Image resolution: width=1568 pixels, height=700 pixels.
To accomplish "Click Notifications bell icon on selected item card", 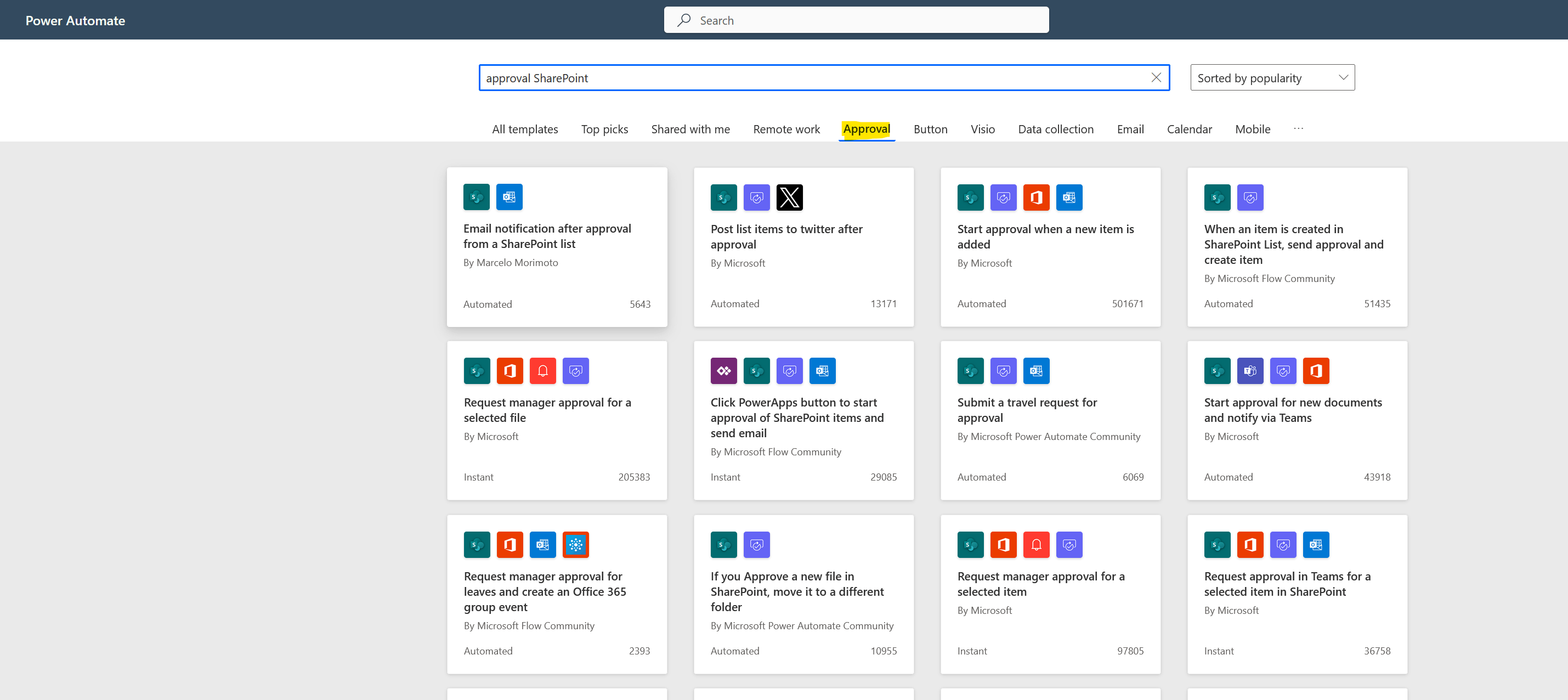I will coord(1036,545).
